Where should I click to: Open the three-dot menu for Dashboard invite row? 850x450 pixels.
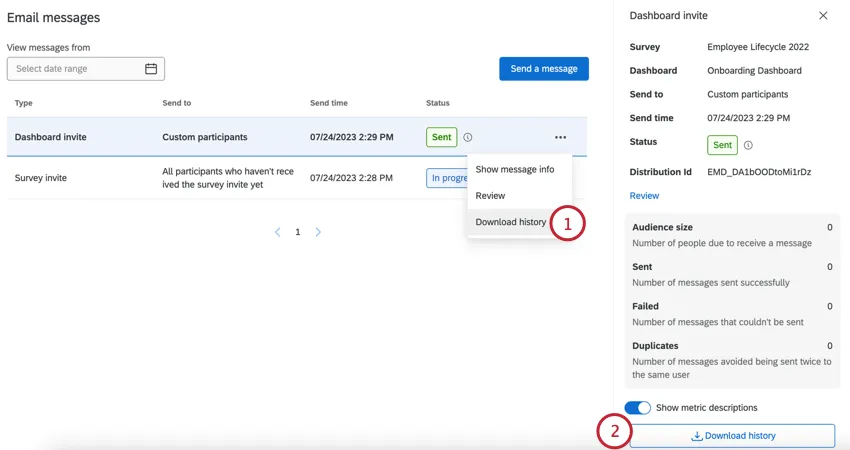(561, 137)
